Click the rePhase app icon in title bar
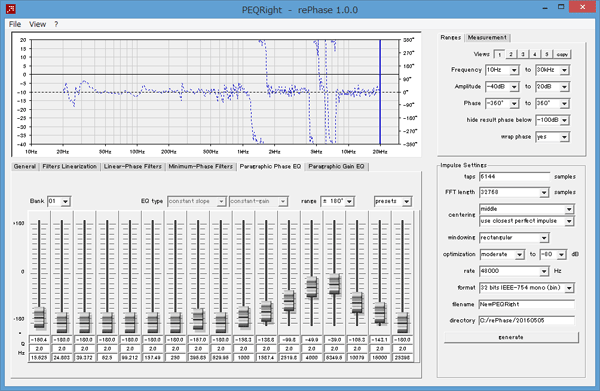 11,8
